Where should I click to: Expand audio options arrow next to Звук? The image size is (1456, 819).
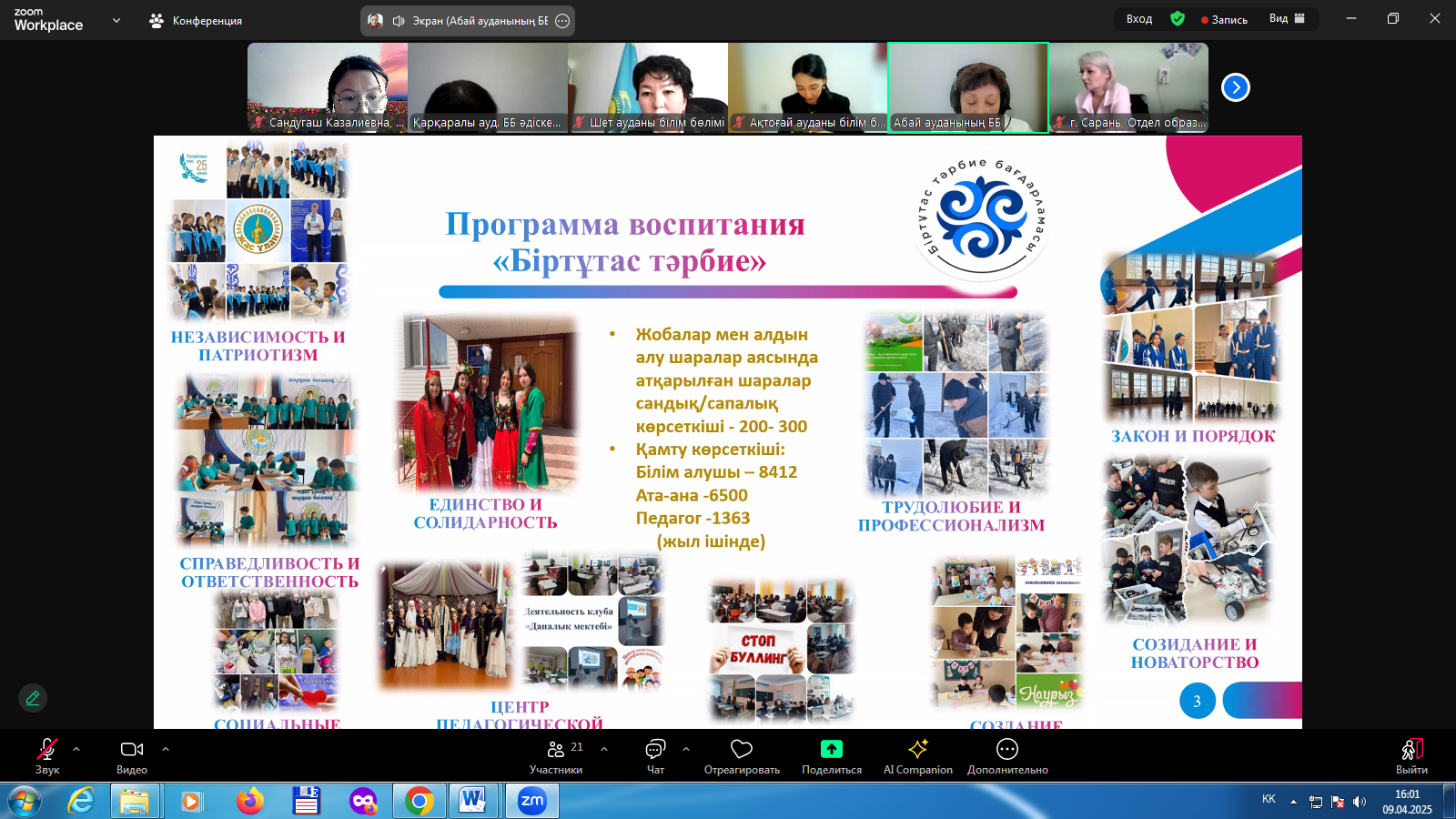[x=76, y=749]
